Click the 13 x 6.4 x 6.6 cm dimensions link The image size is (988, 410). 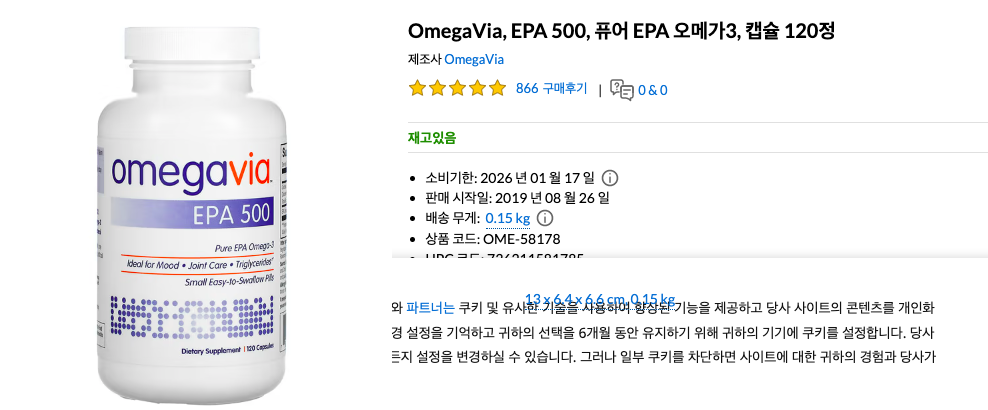(x=599, y=298)
